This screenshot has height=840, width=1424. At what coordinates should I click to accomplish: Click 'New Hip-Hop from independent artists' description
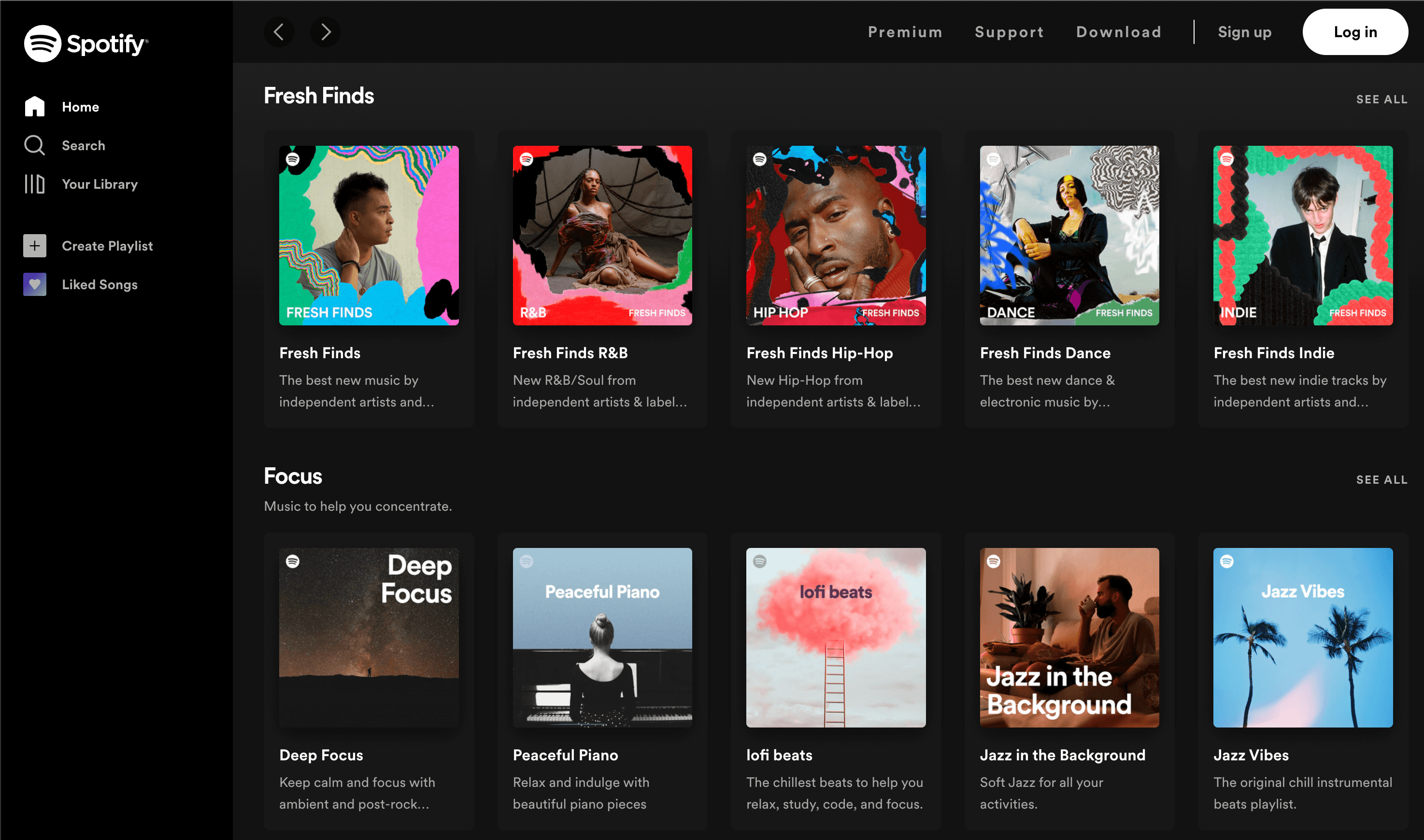[833, 391]
